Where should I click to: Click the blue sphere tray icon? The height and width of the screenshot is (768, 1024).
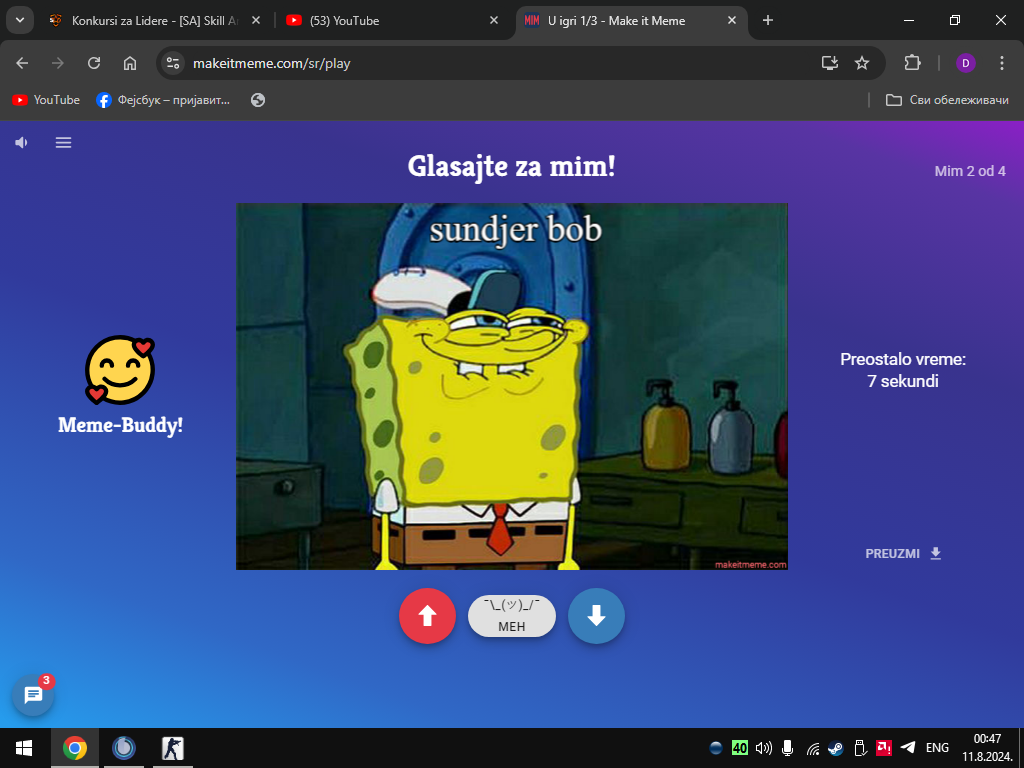click(716, 748)
